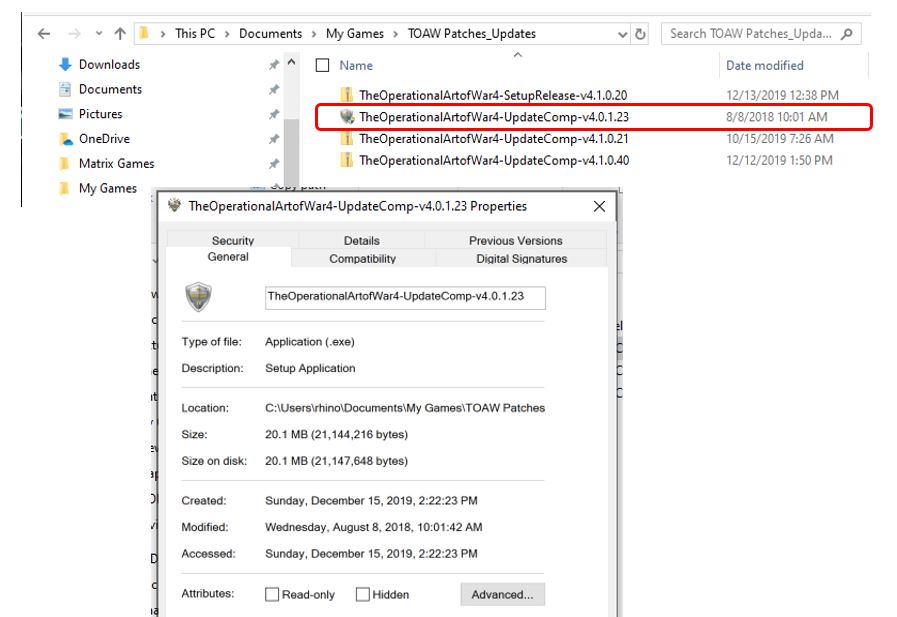This screenshot has width=897, height=617.
Task: Expand chevron after 'Documents' breadcrumb
Action: (x=314, y=34)
